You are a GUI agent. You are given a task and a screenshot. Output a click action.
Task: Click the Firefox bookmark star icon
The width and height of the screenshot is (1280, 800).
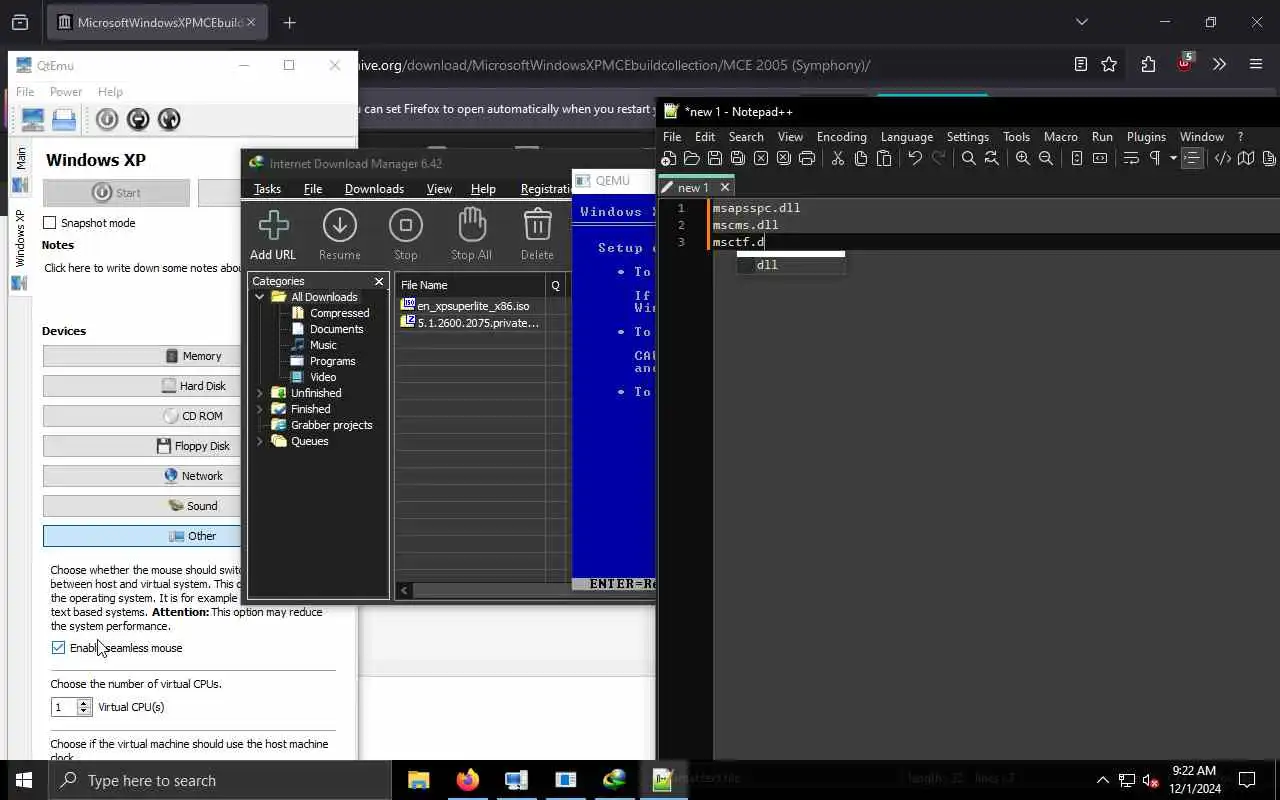tap(1109, 65)
